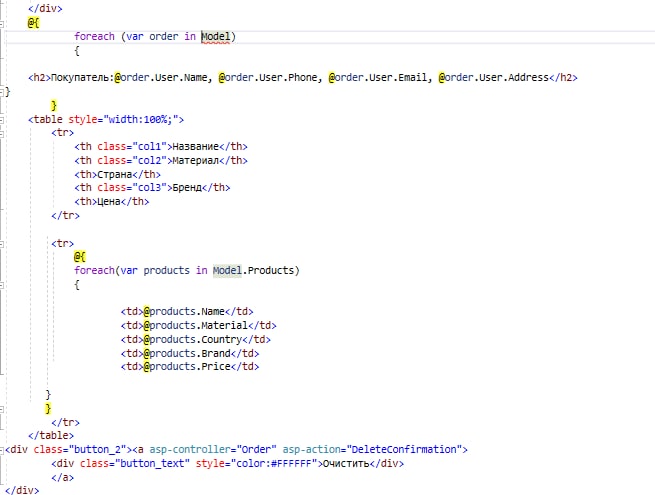
Task: Click the @products.Material cell expression
Action: tap(195, 326)
